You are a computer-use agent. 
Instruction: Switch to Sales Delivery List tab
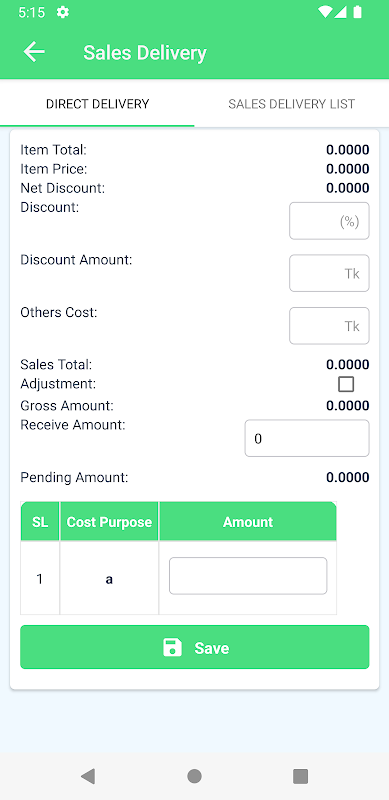[x=291, y=104]
